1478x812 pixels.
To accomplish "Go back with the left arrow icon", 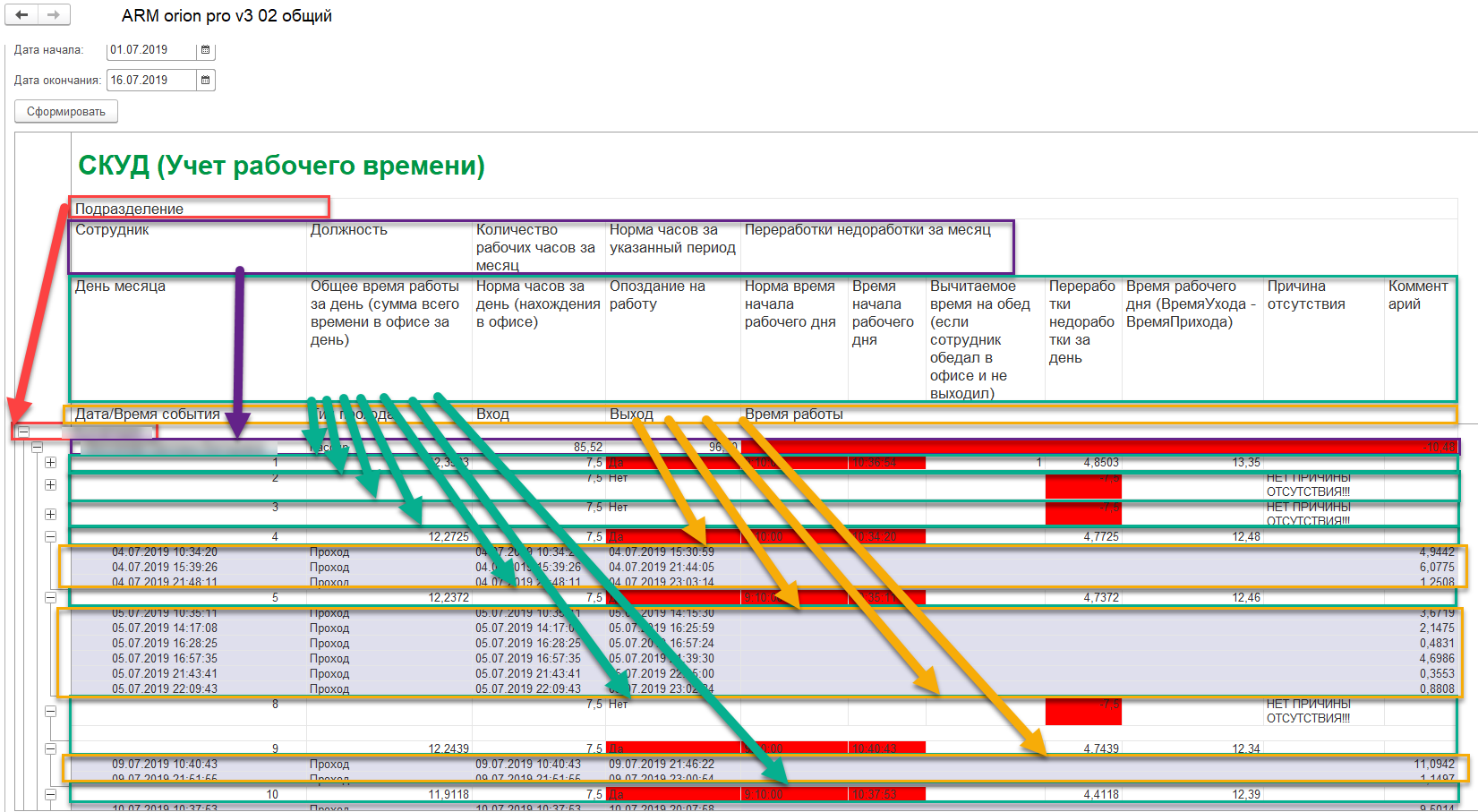I will [x=21, y=15].
